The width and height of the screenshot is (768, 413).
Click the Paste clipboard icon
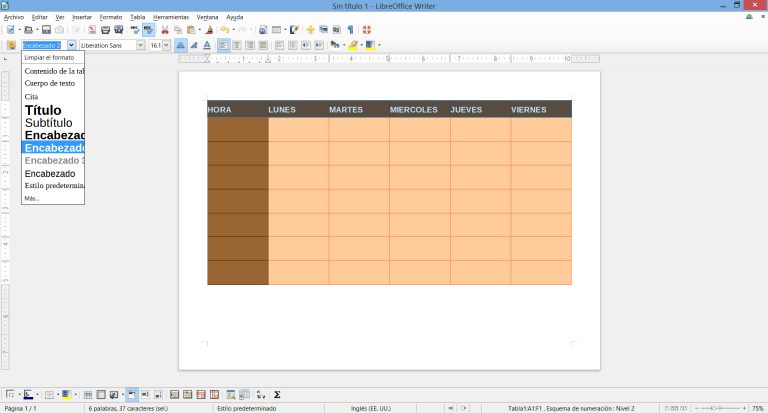point(191,30)
